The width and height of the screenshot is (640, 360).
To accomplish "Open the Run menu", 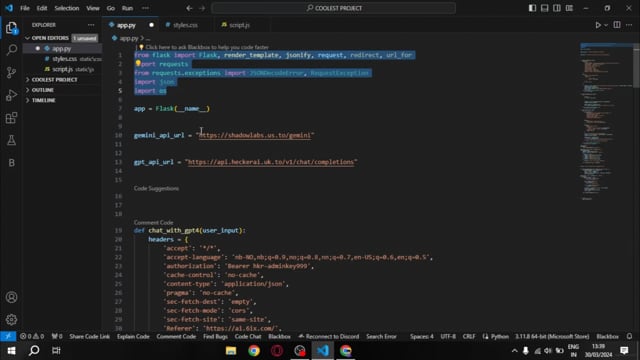I will pyautogui.click(x=127, y=8).
